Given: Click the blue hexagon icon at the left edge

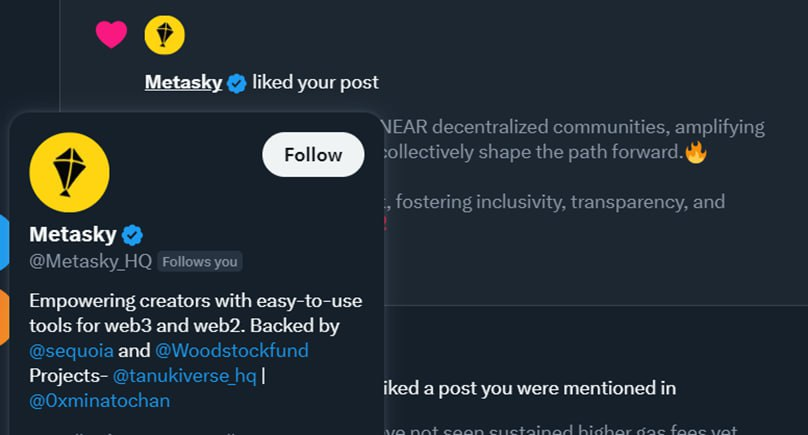Looking at the screenshot, I should [4, 242].
